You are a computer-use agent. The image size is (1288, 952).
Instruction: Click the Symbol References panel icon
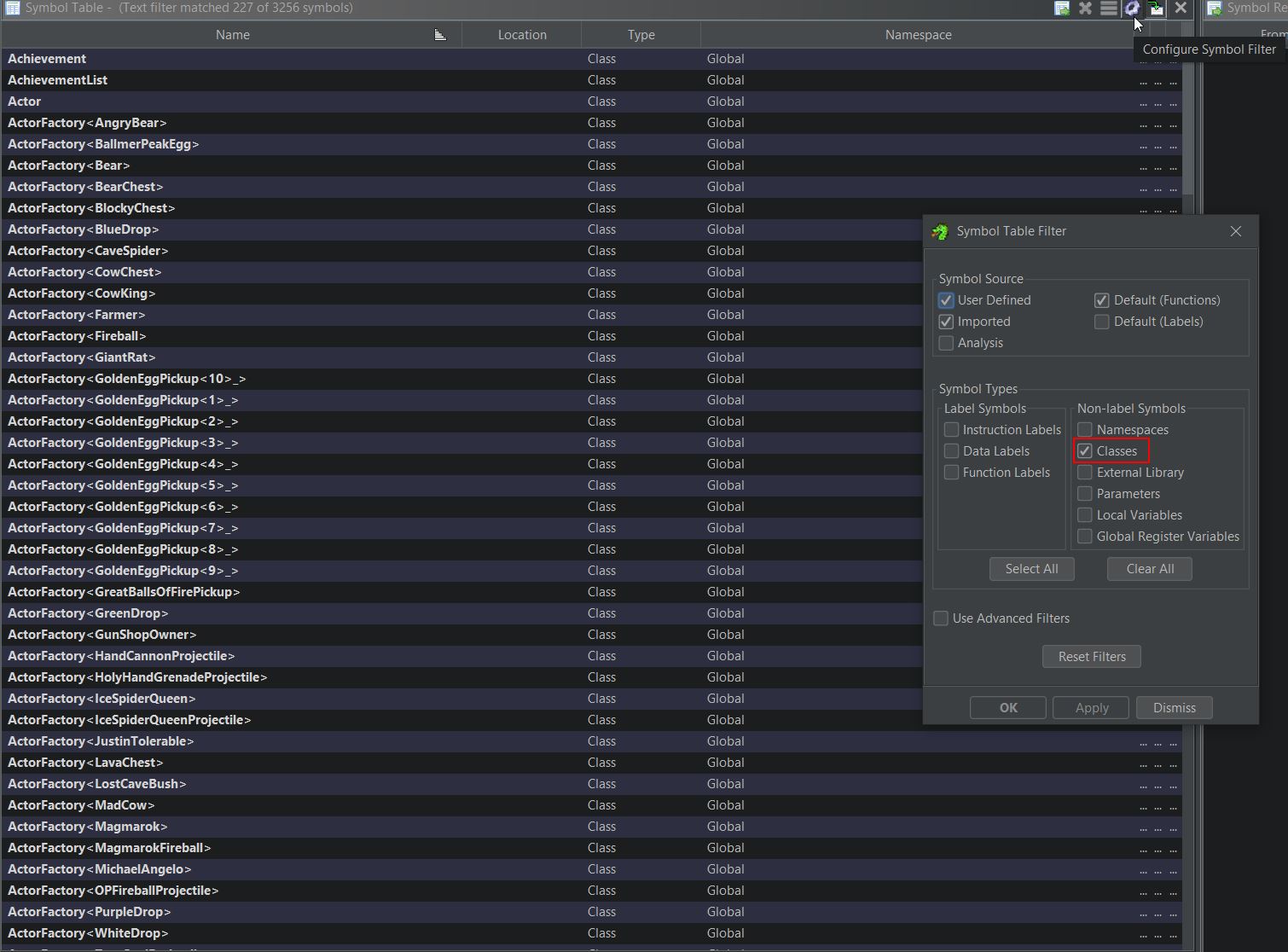[x=1214, y=8]
